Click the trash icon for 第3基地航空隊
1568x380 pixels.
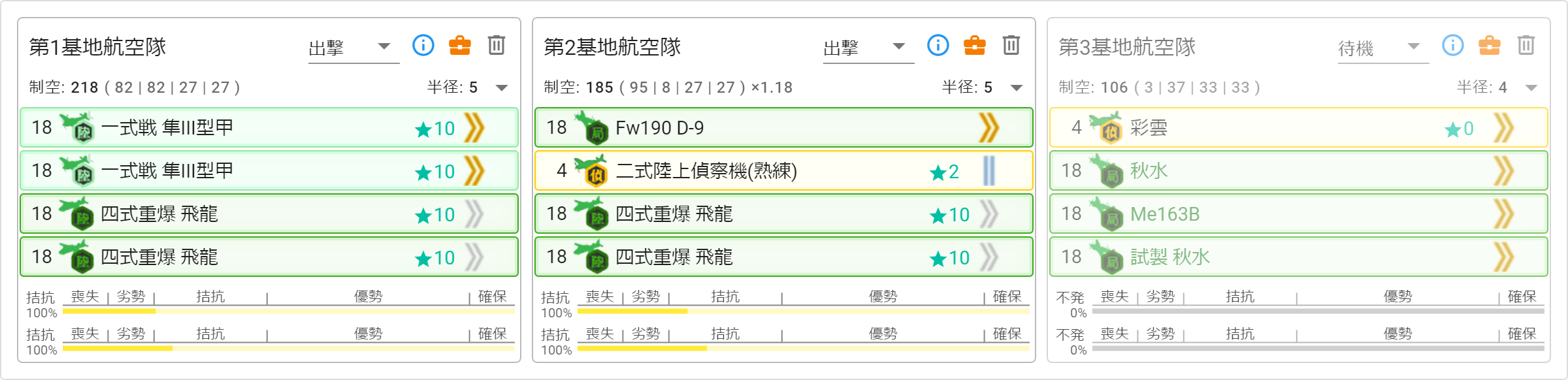click(x=1526, y=45)
